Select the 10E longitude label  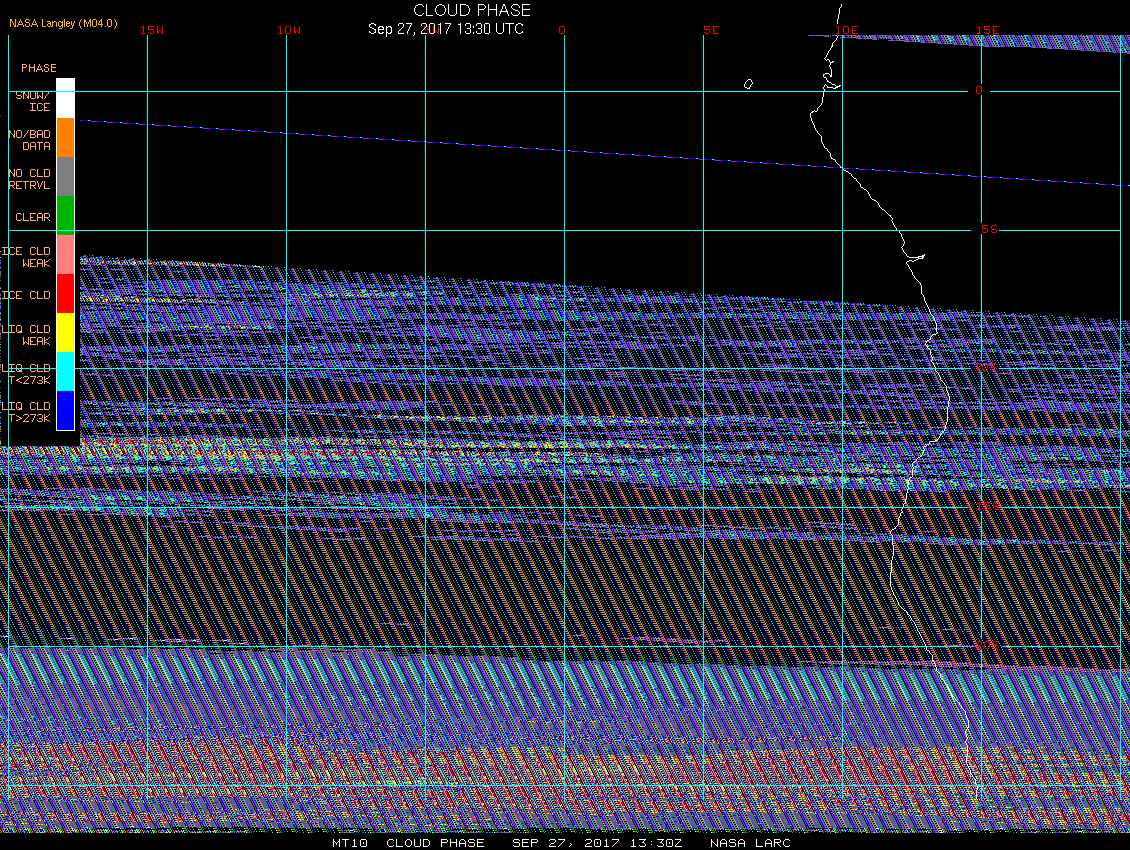(x=847, y=30)
